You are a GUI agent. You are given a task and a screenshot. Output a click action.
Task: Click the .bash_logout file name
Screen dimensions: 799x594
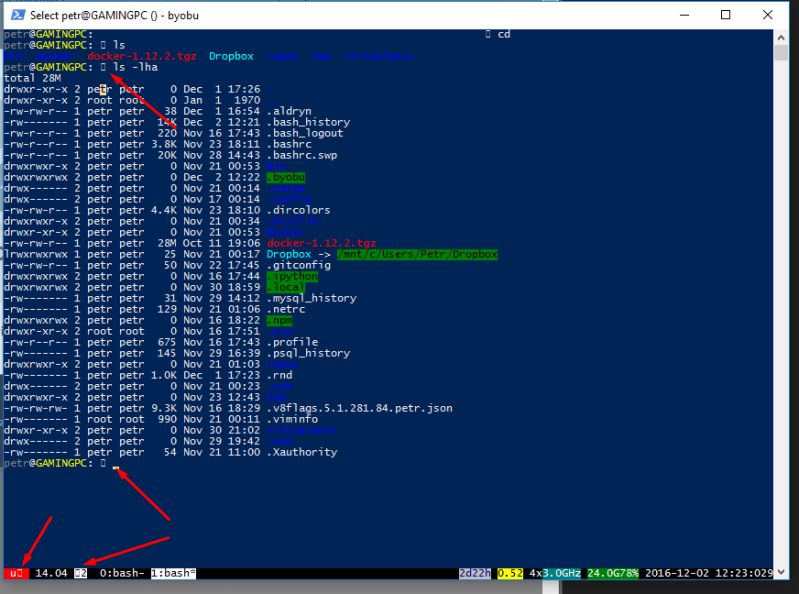pos(305,133)
